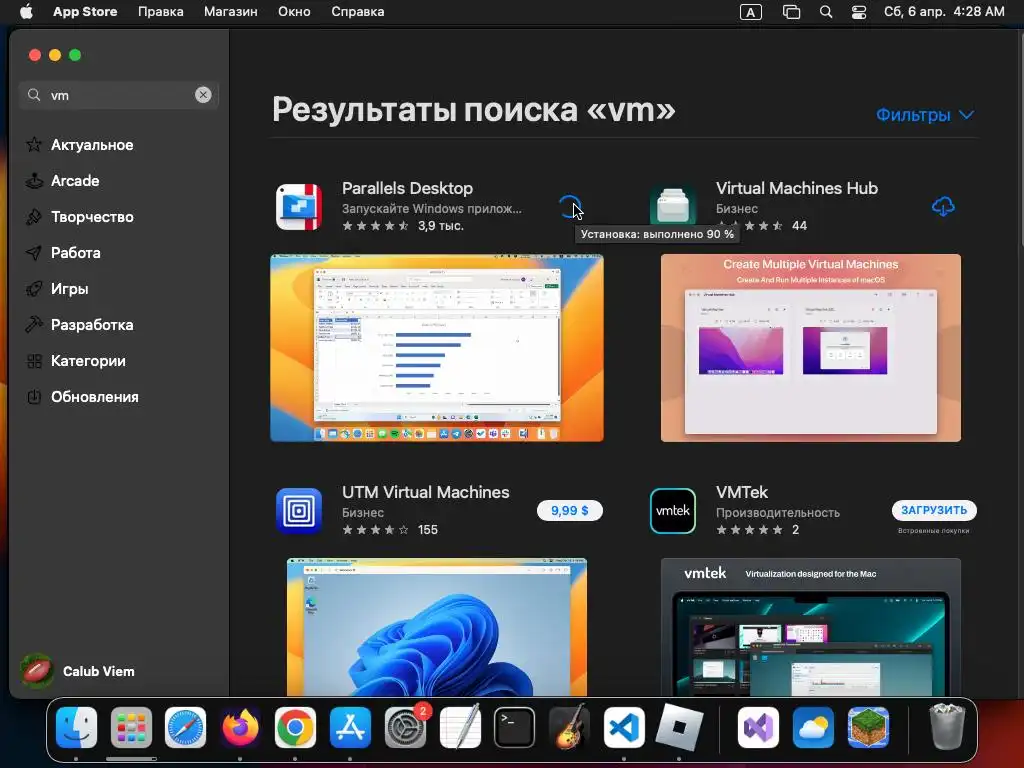Open the Правка menu

coord(161,12)
